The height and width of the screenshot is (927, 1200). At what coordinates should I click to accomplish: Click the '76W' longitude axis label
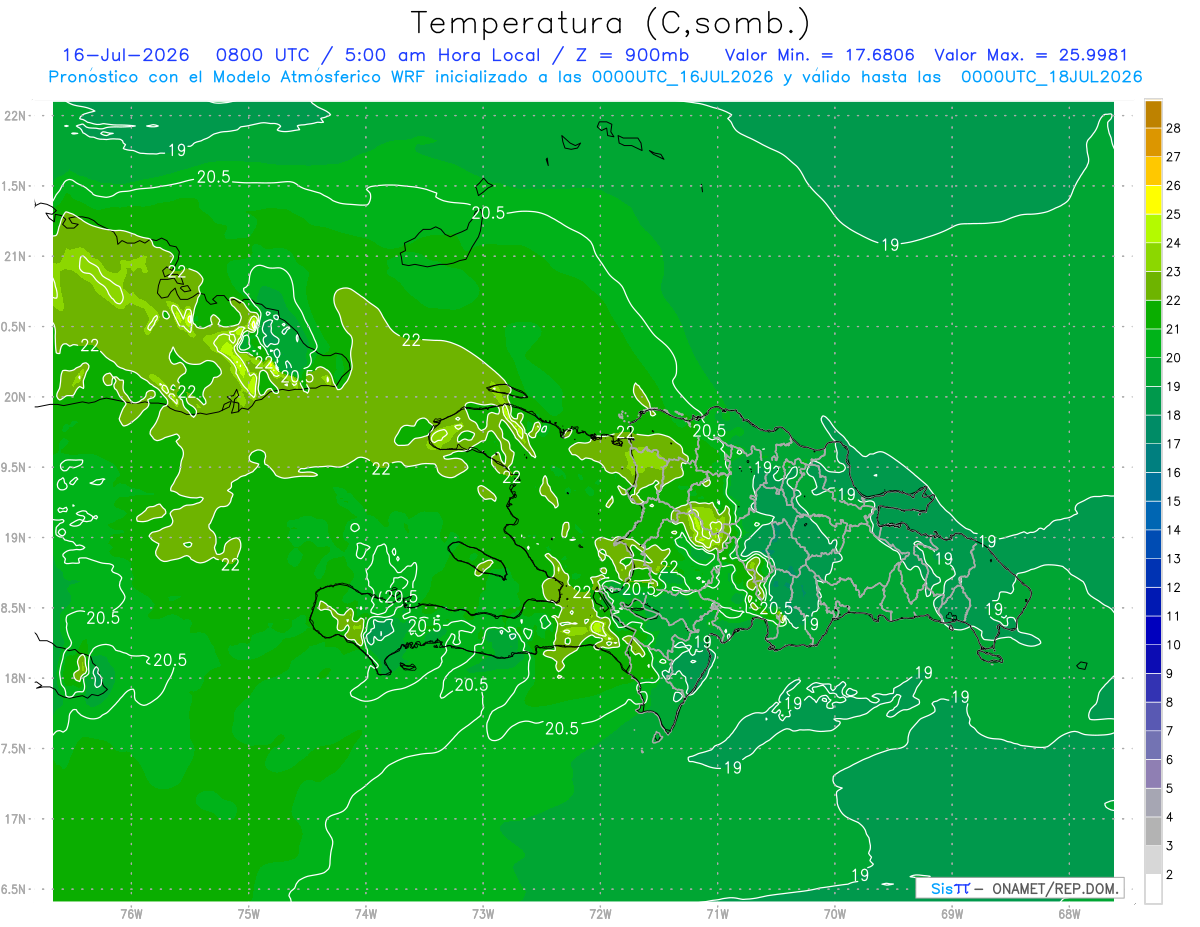click(131, 914)
